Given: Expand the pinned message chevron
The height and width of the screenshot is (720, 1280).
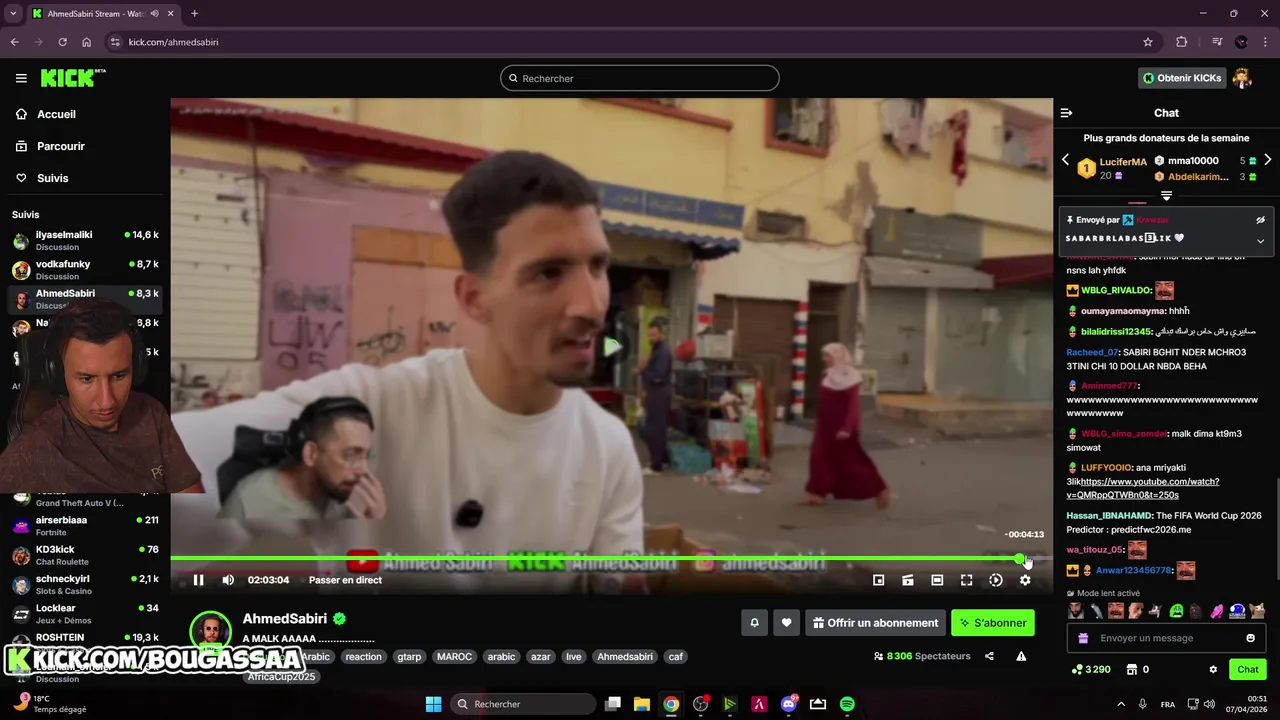Looking at the screenshot, I should [x=1260, y=241].
